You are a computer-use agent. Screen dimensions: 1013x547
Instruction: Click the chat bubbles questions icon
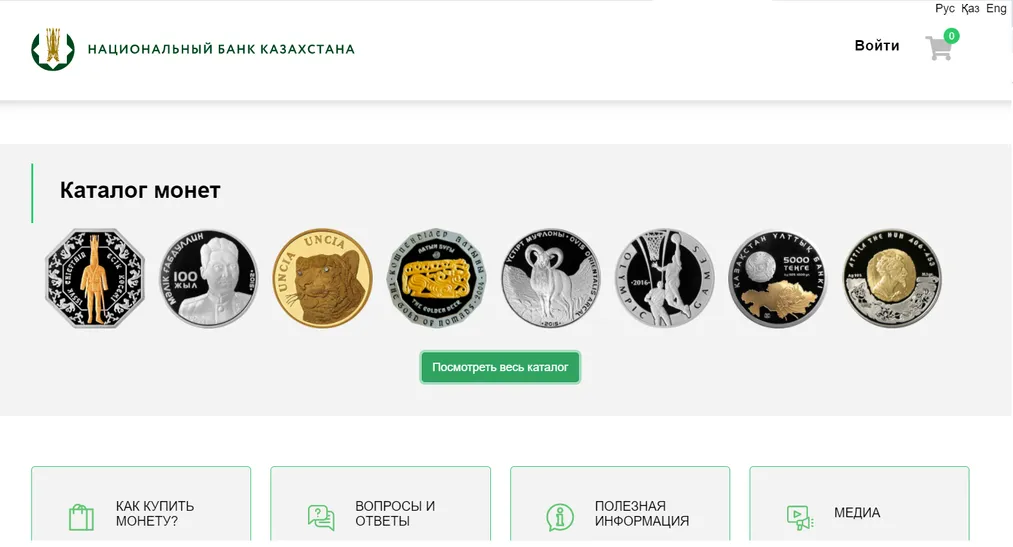(x=321, y=516)
